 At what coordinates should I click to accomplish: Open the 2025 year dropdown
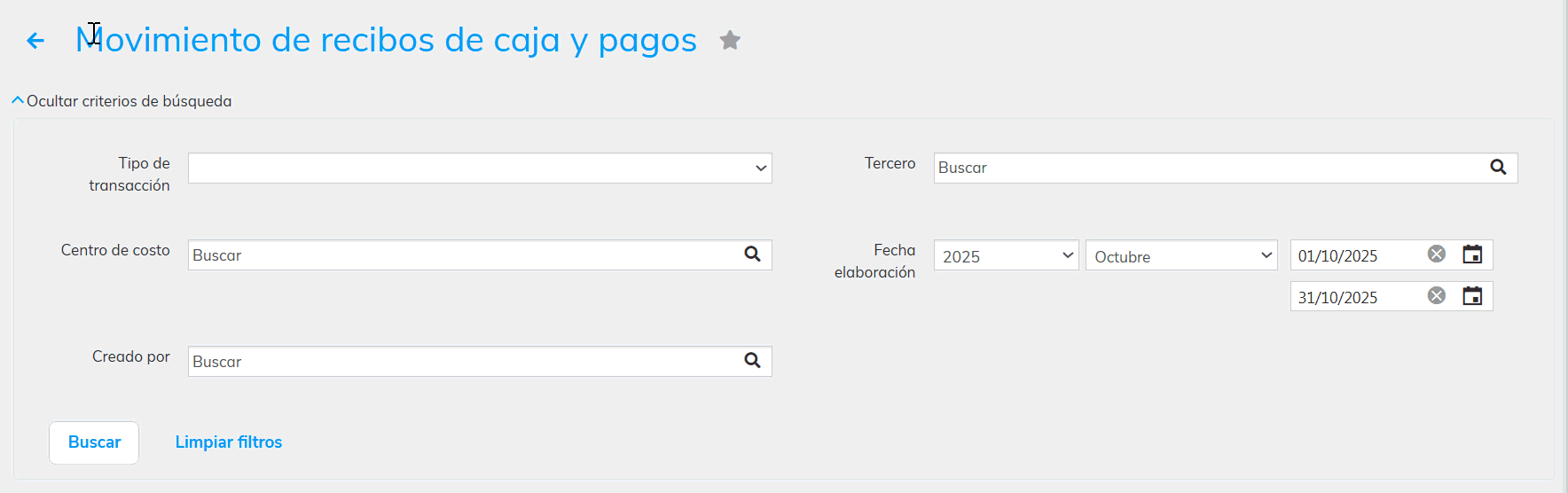point(1006,256)
